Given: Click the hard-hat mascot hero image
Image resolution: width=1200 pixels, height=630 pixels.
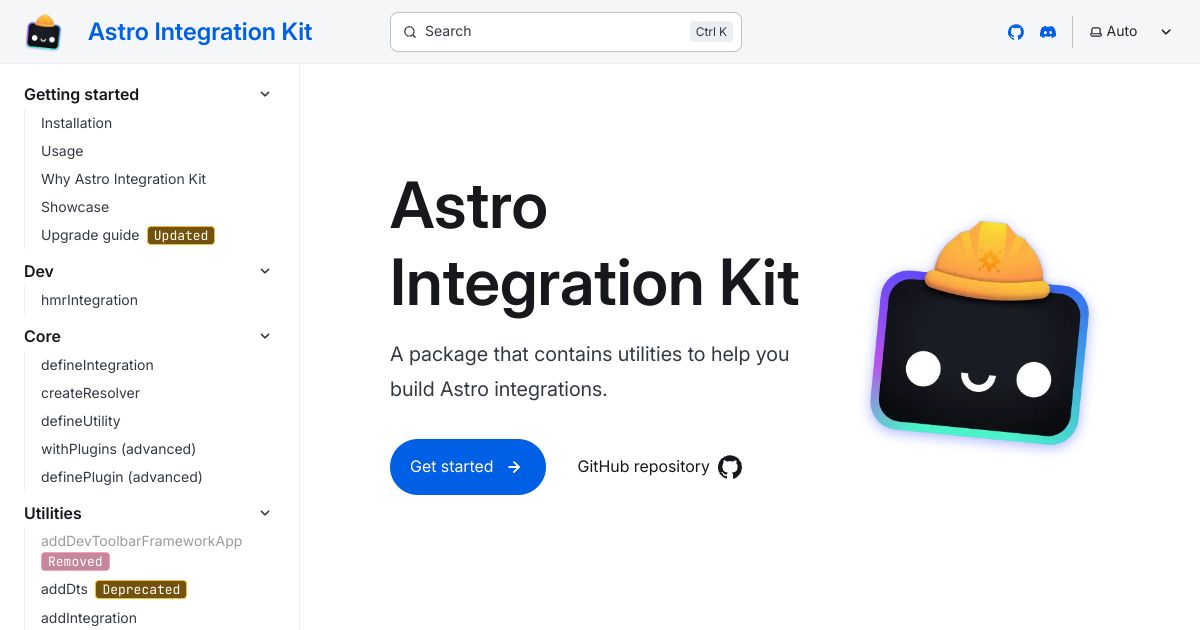Looking at the screenshot, I should click(x=979, y=332).
